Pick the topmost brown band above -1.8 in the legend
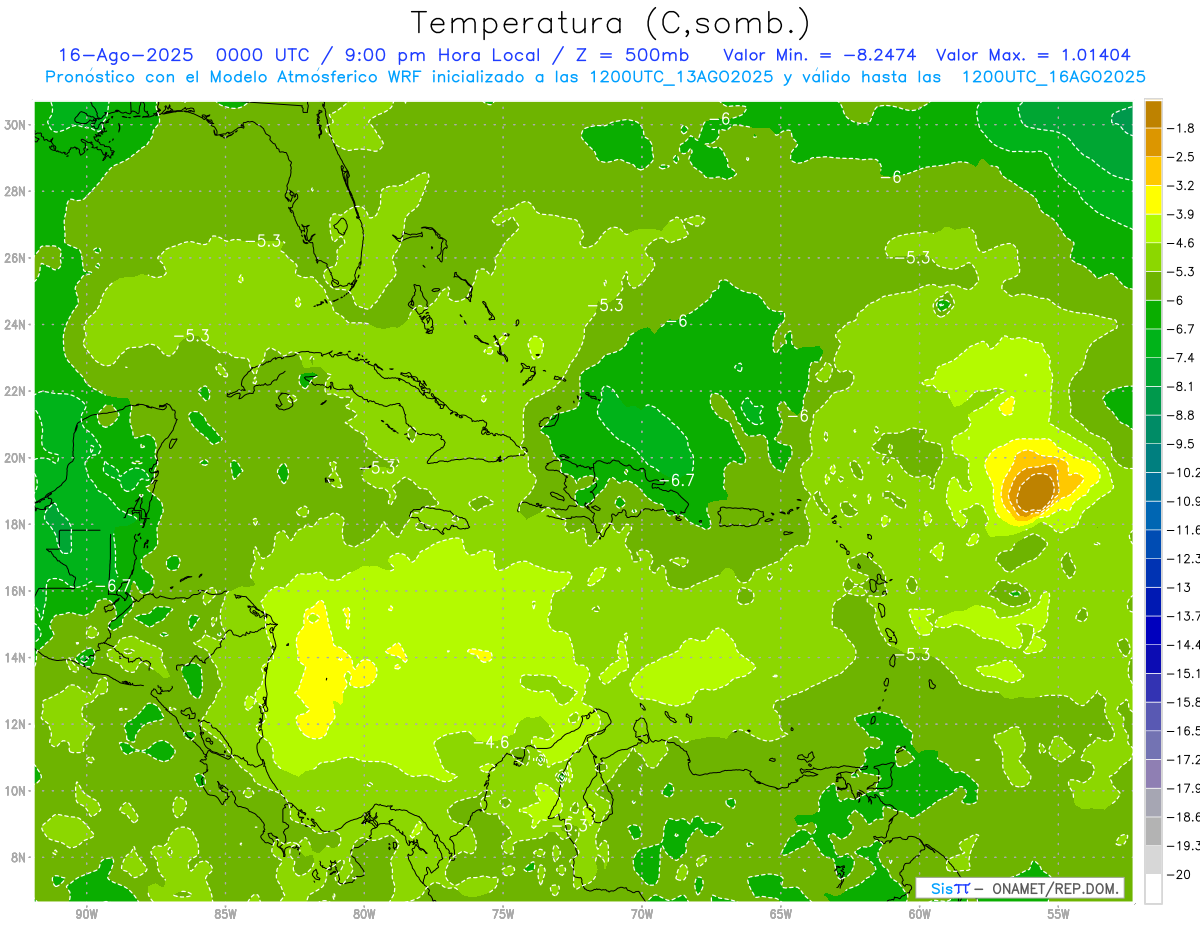1200x927 pixels. [x=1153, y=114]
